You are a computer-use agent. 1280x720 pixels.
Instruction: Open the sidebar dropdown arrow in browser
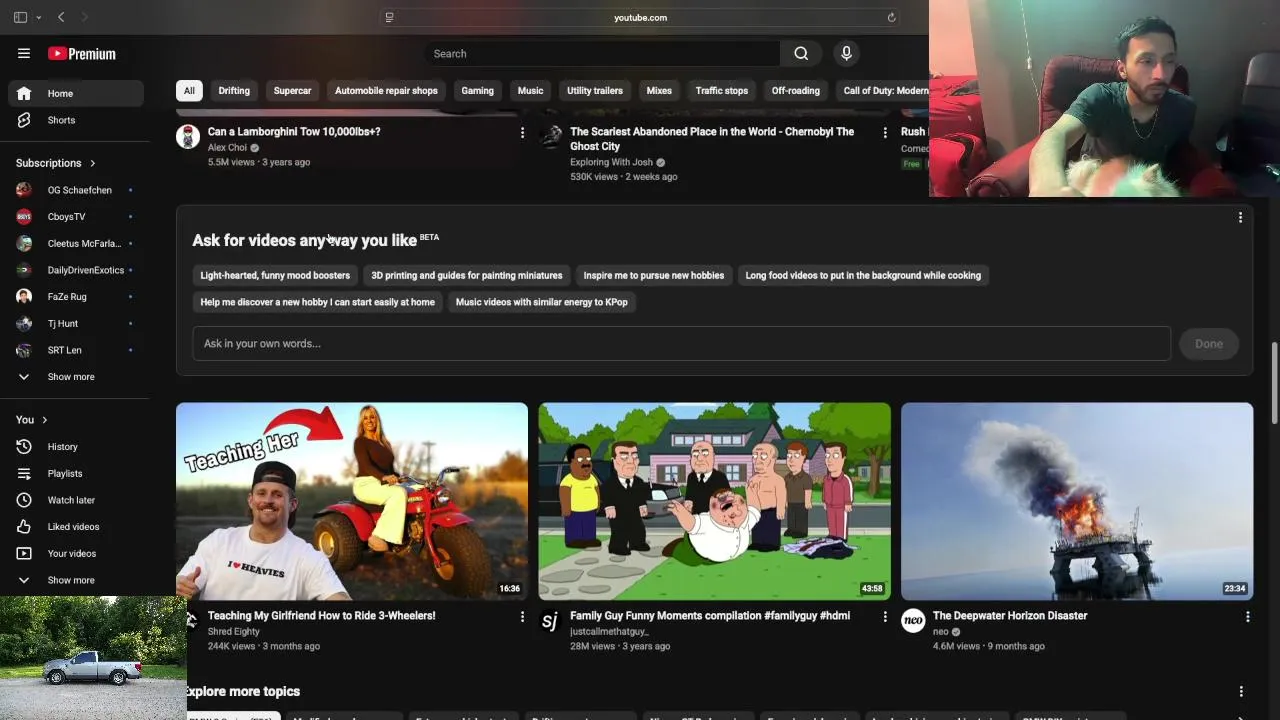point(38,17)
